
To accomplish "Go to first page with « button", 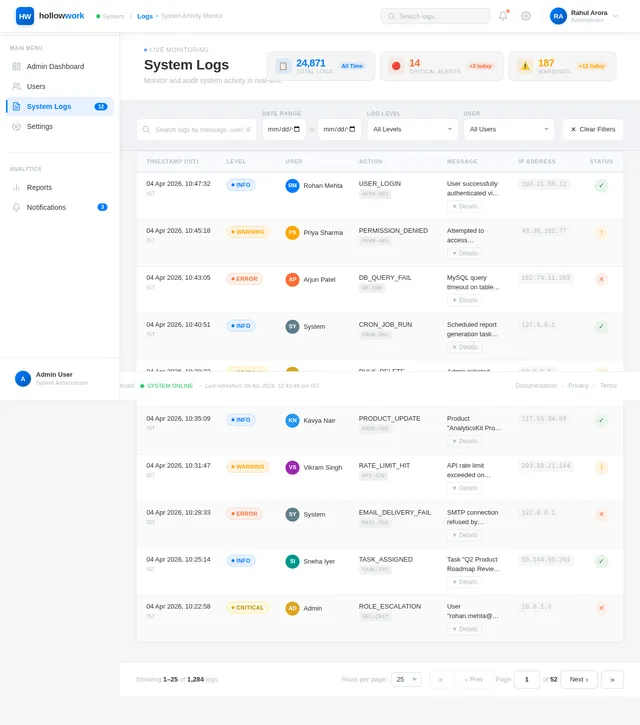I will click(441, 680).
